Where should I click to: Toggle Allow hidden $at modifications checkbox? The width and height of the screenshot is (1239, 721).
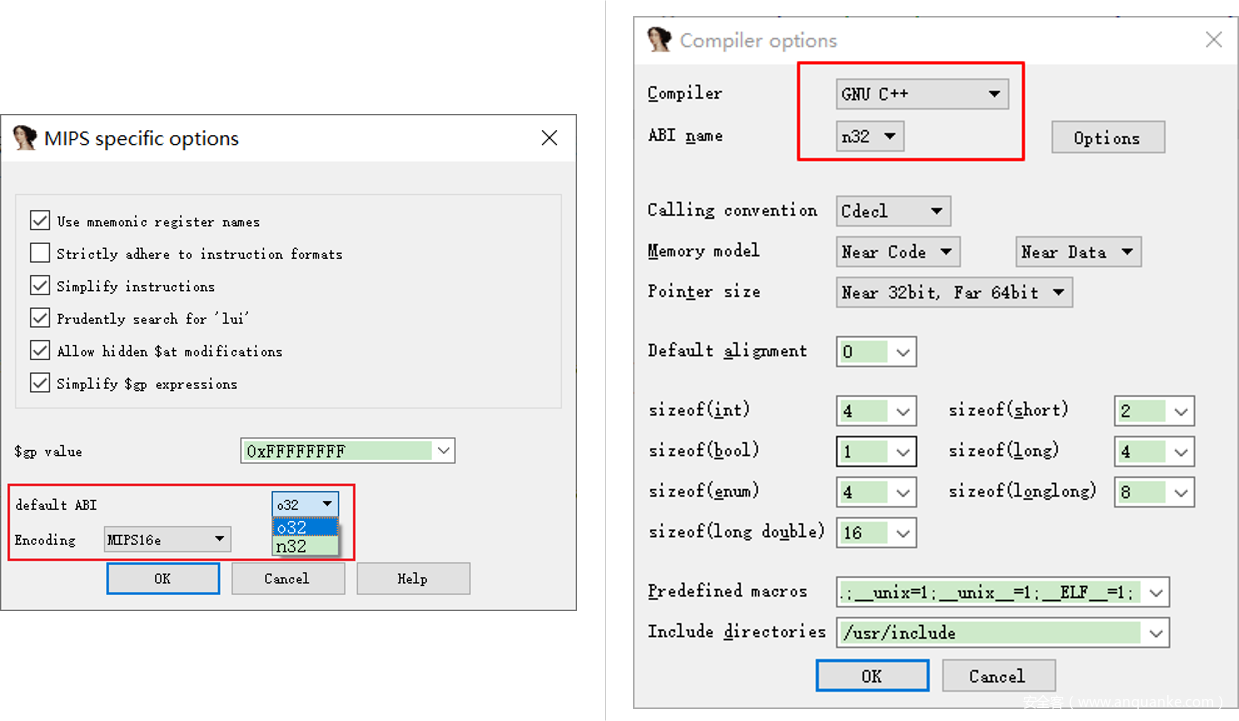(x=40, y=351)
